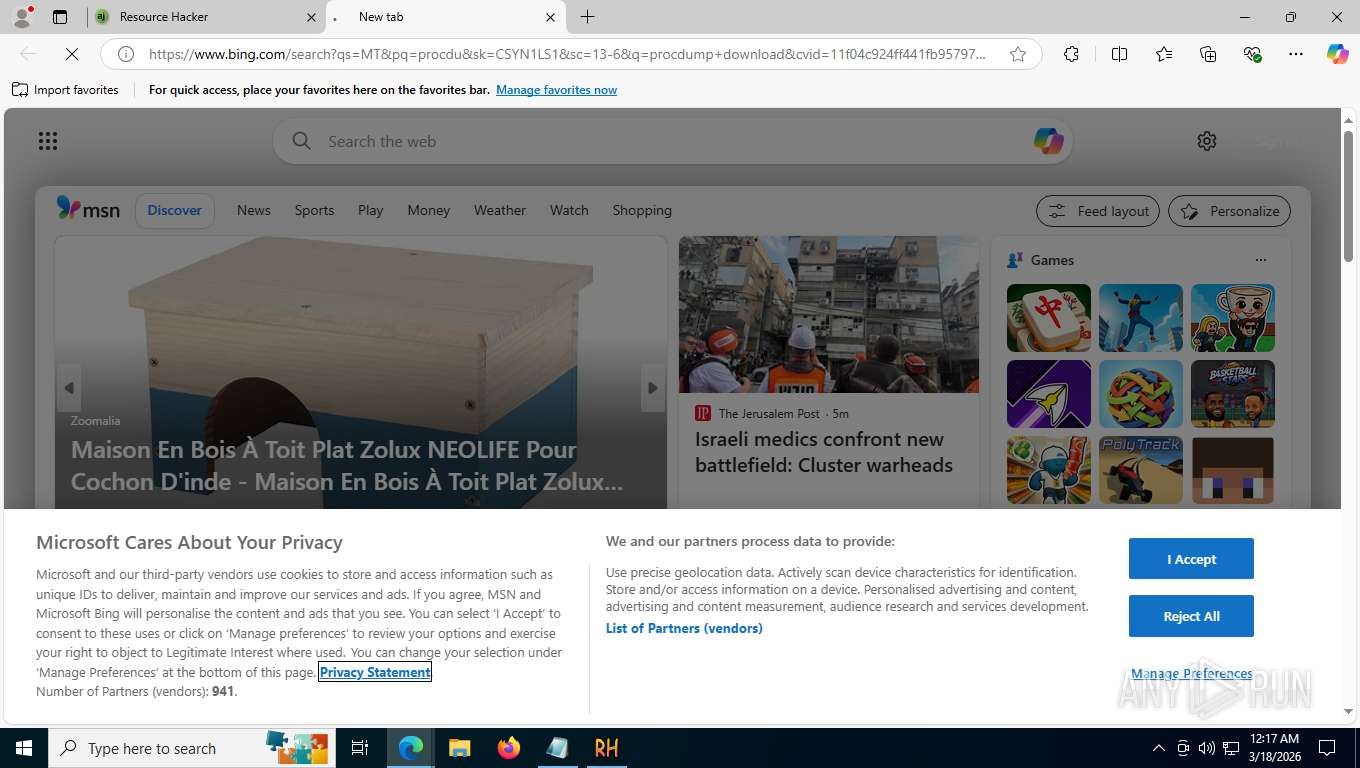1360x768 pixels.
Task: Show hidden system tray icons
Action: [x=1158, y=748]
